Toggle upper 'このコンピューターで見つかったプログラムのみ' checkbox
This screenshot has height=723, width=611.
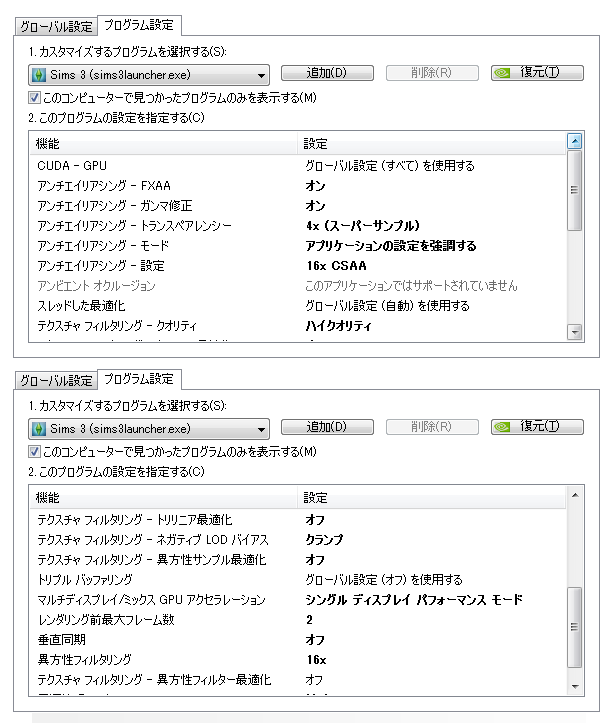click(34, 98)
